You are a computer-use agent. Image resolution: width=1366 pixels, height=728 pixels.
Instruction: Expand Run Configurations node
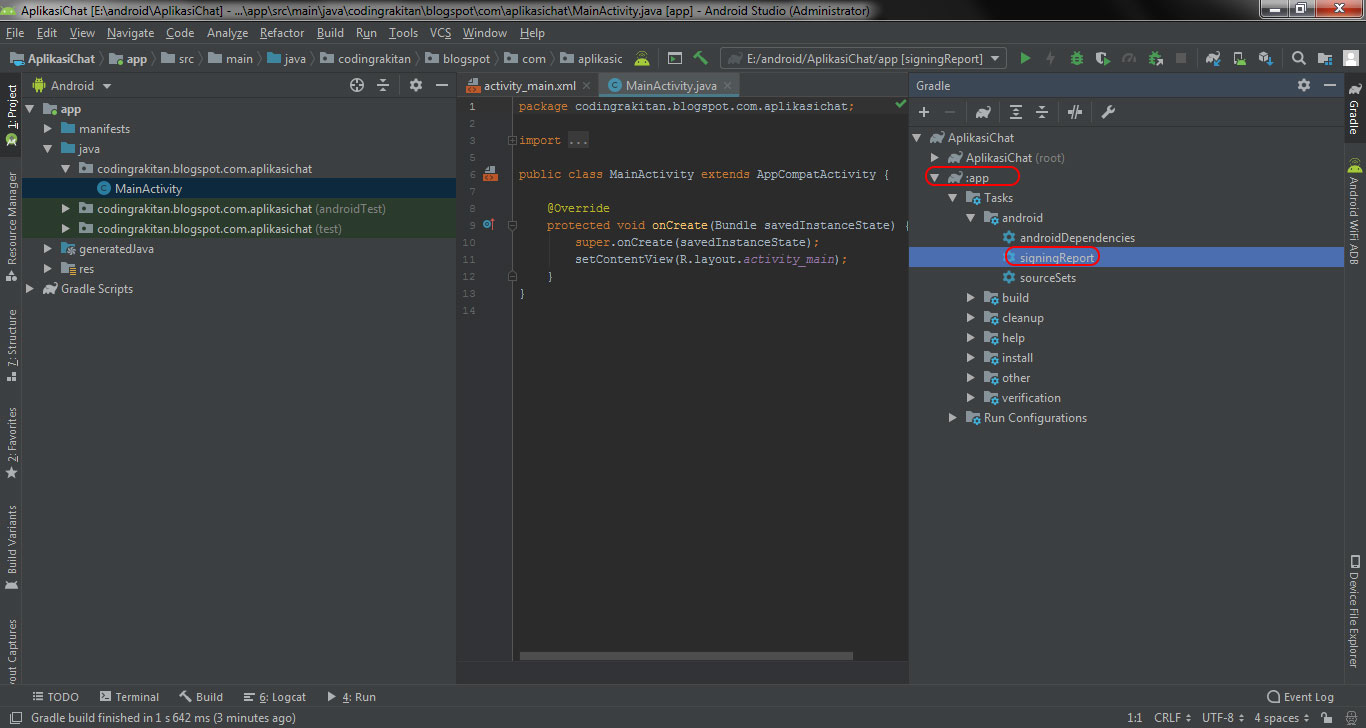[x=952, y=418]
